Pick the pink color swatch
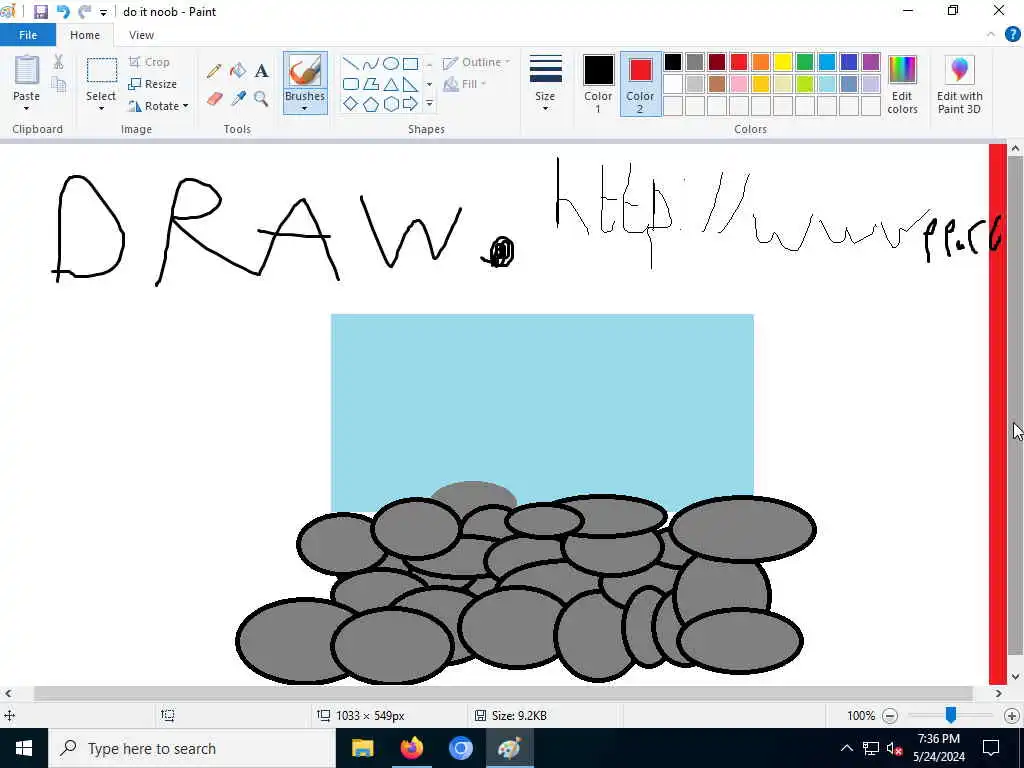The height and width of the screenshot is (768, 1024). [739, 84]
